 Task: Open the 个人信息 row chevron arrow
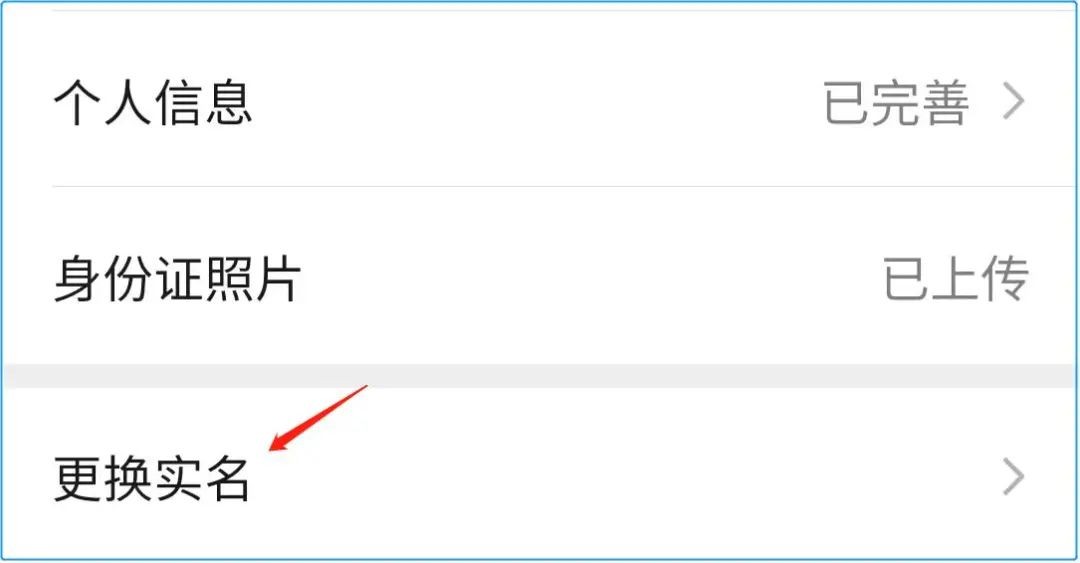[x=1014, y=102]
